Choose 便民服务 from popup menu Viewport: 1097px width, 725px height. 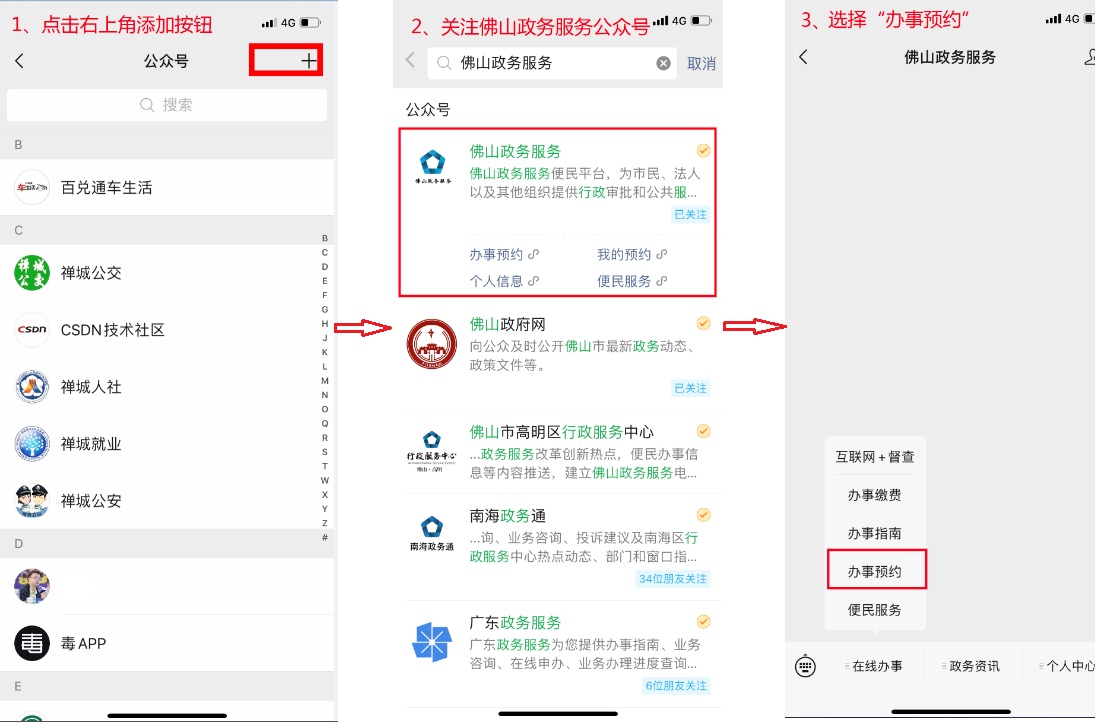pyautogui.click(x=875, y=610)
